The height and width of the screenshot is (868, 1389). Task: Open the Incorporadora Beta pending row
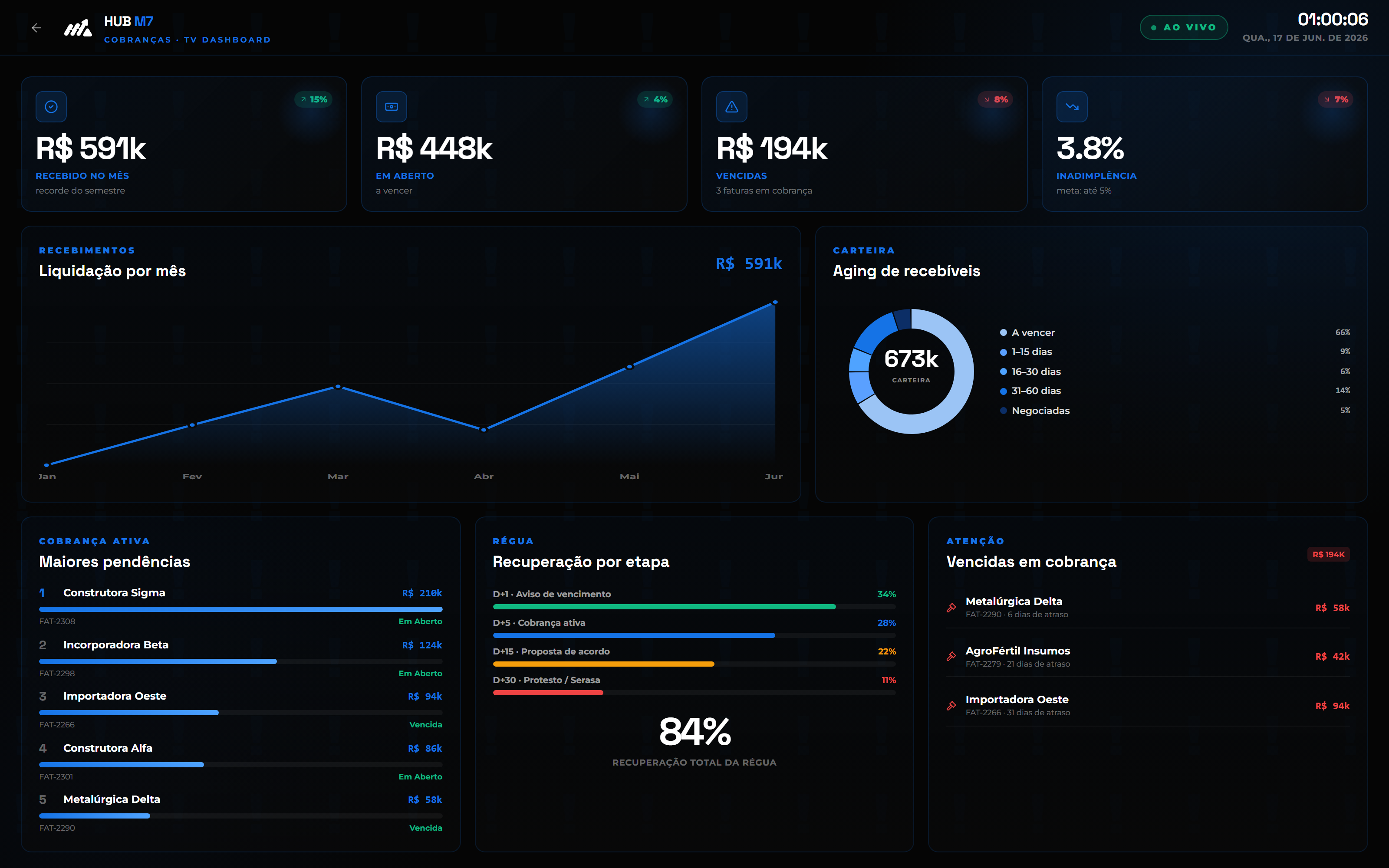pyautogui.click(x=240, y=658)
